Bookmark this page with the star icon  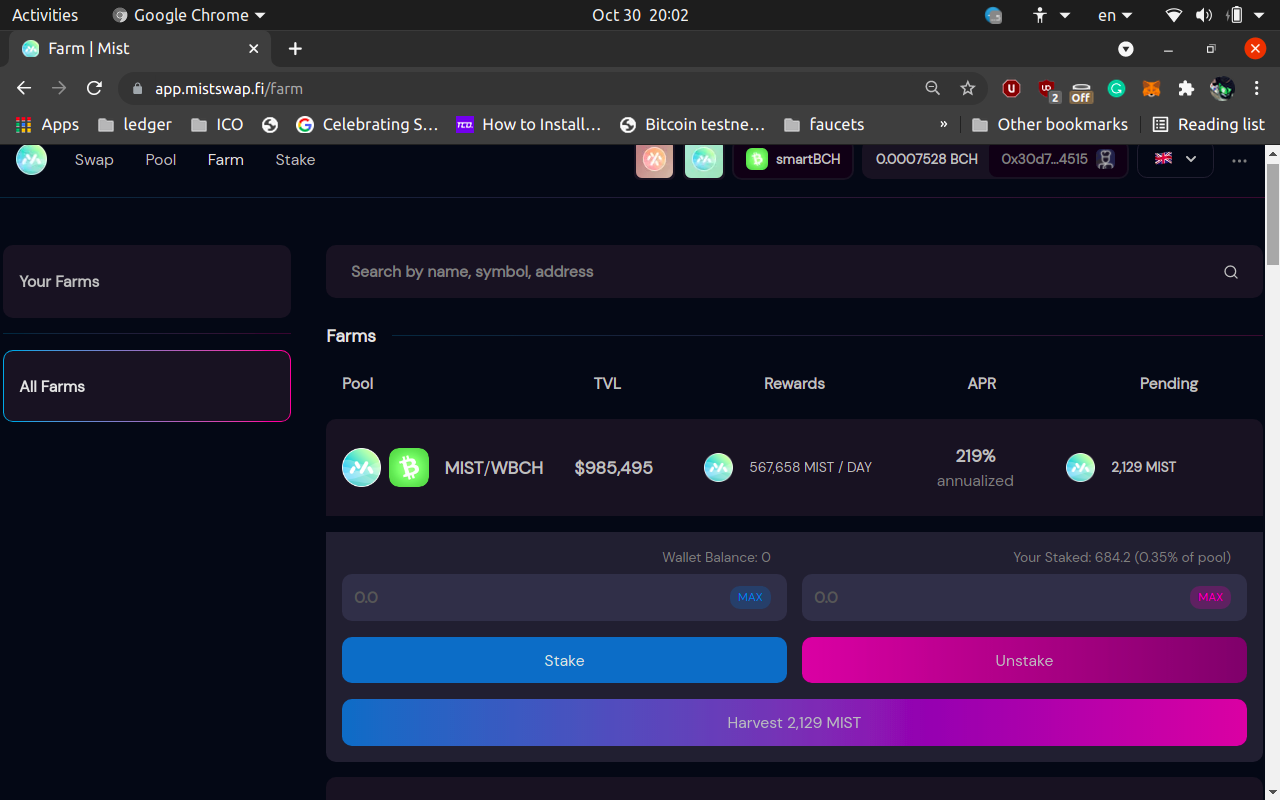tap(968, 88)
